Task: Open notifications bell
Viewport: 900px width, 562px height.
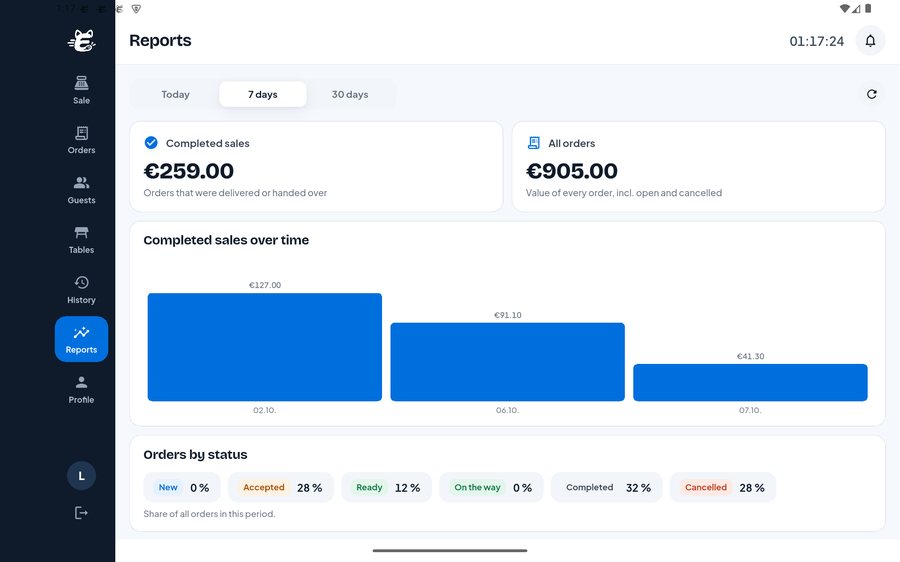Action: [x=870, y=41]
